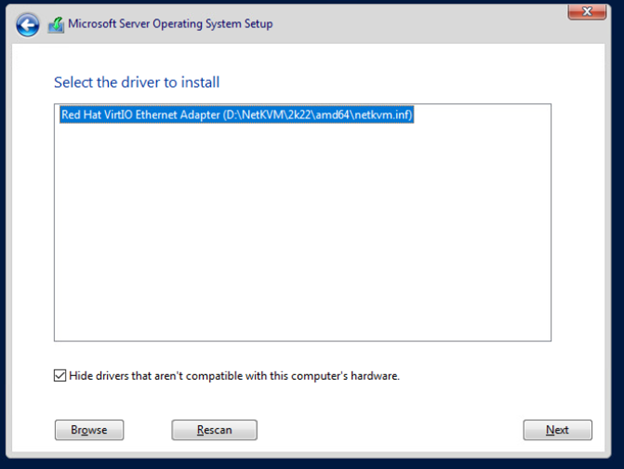Proceed with the Next button
Screen dimensions: 624x469
tap(557, 430)
